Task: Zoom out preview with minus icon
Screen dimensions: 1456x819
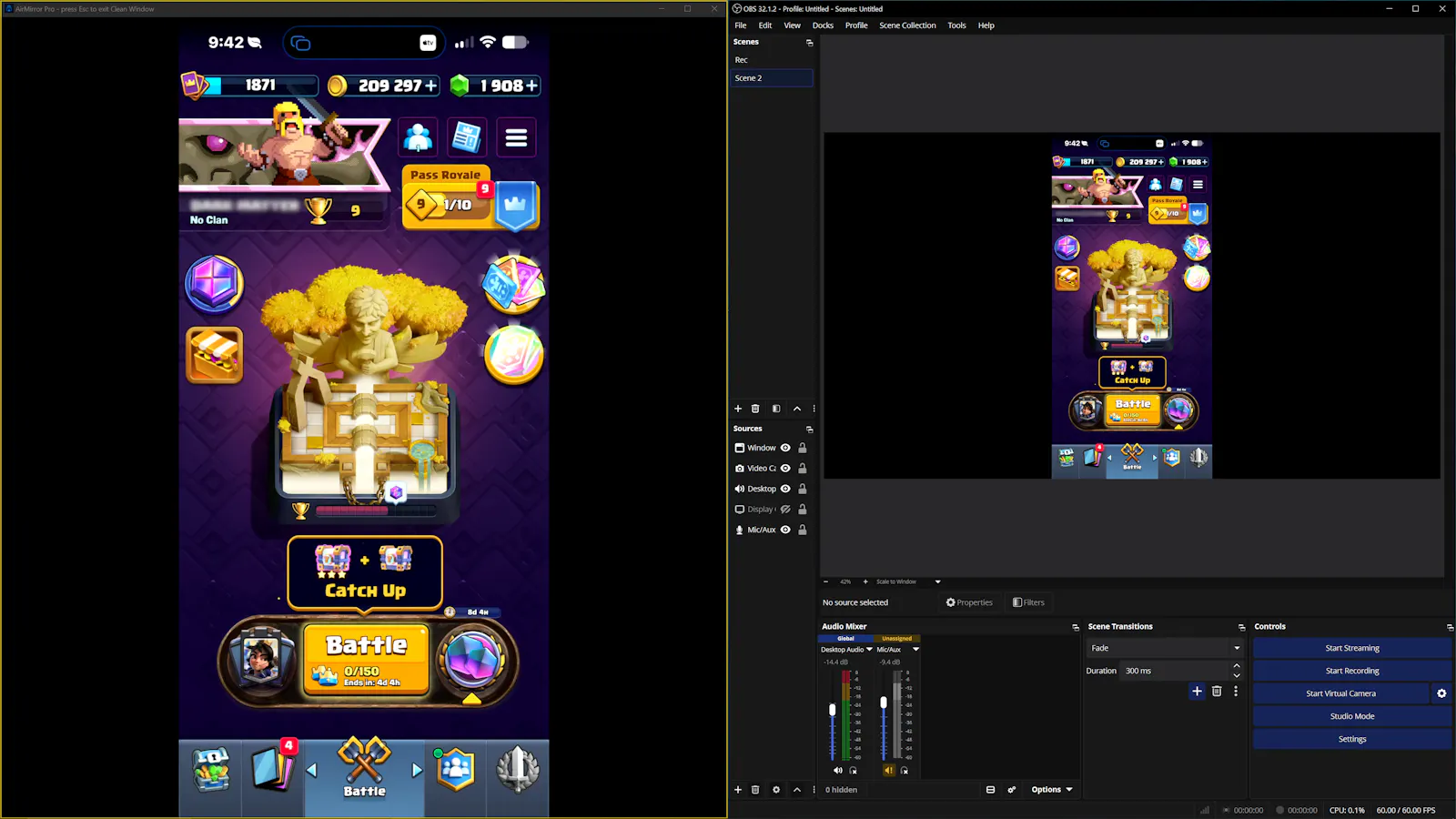Action: pos(825,581)
